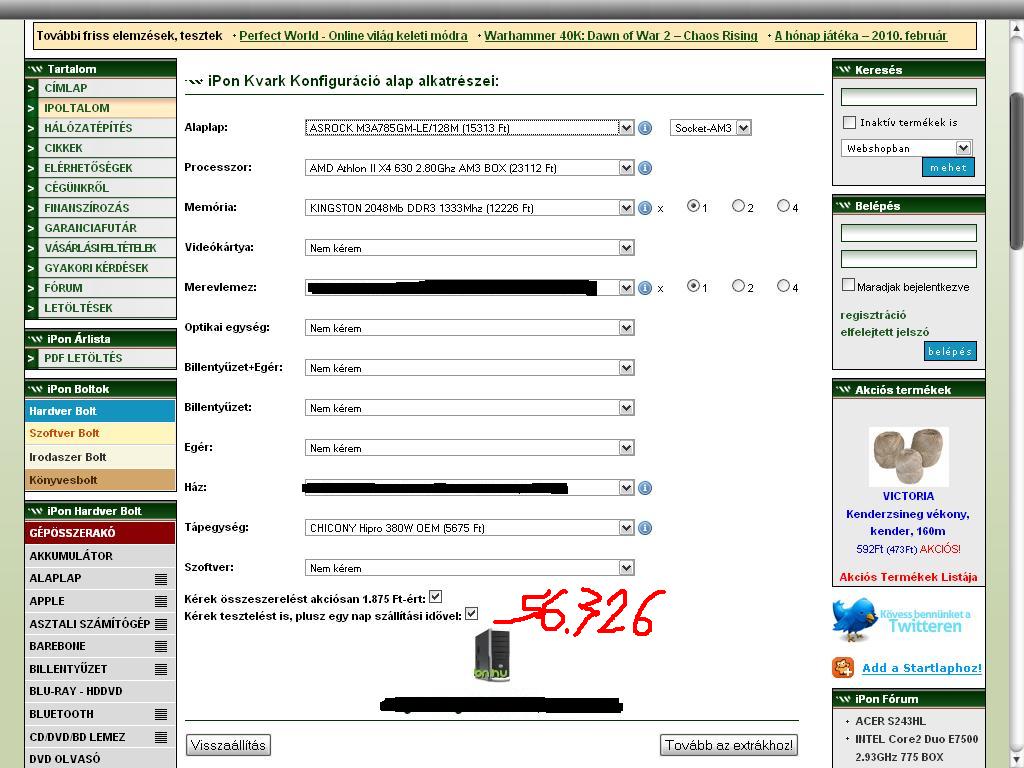
Task: Open info icon for the Processzor row
Action: [x=645, y=168]
